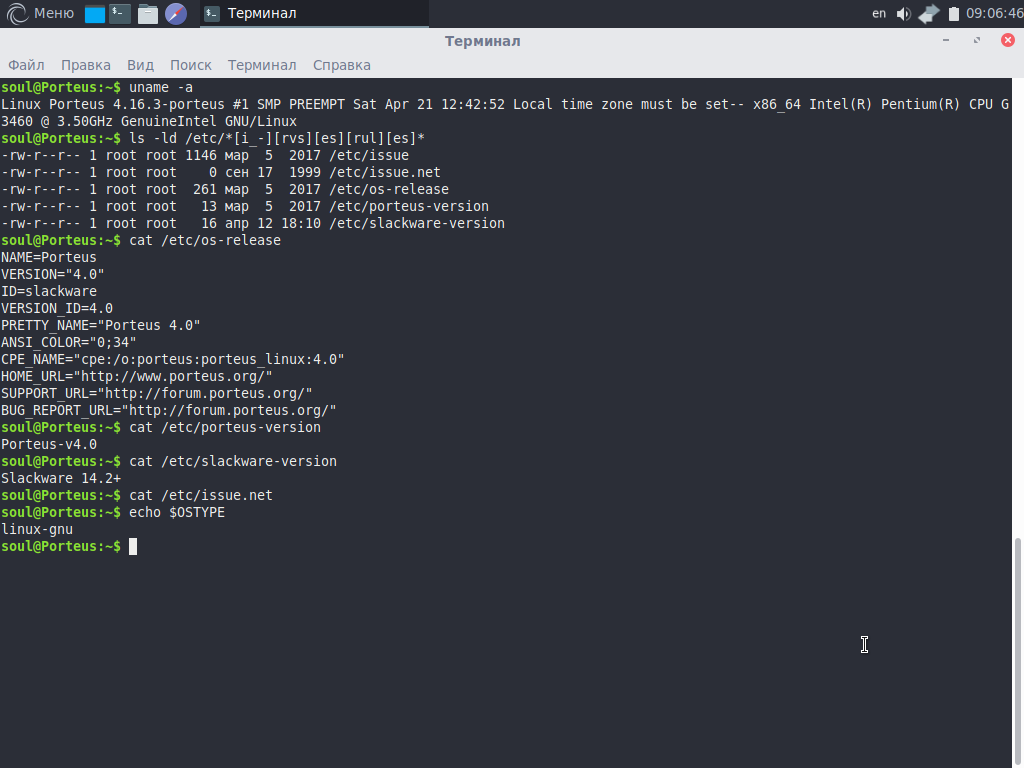The image size is (1024, 768).
Task: Click the Терминал window title text
Action: tap(483, 41)
